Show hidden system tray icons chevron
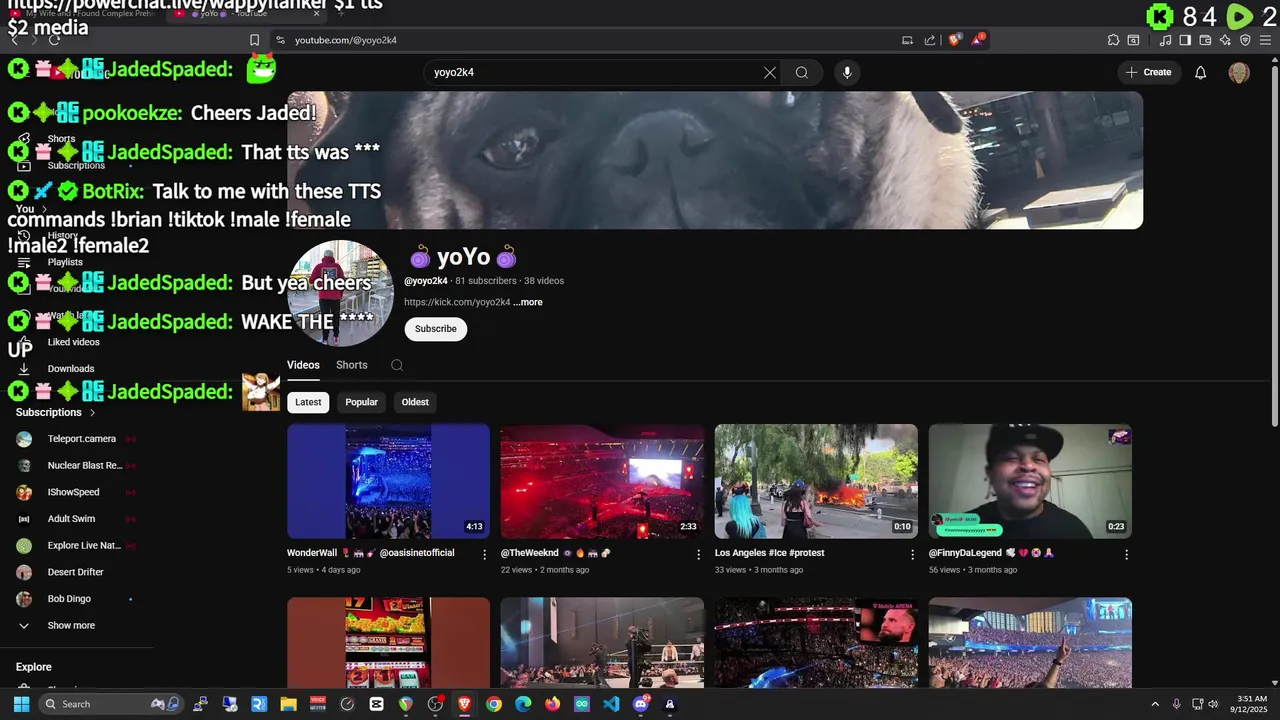 pos(1155,704)
